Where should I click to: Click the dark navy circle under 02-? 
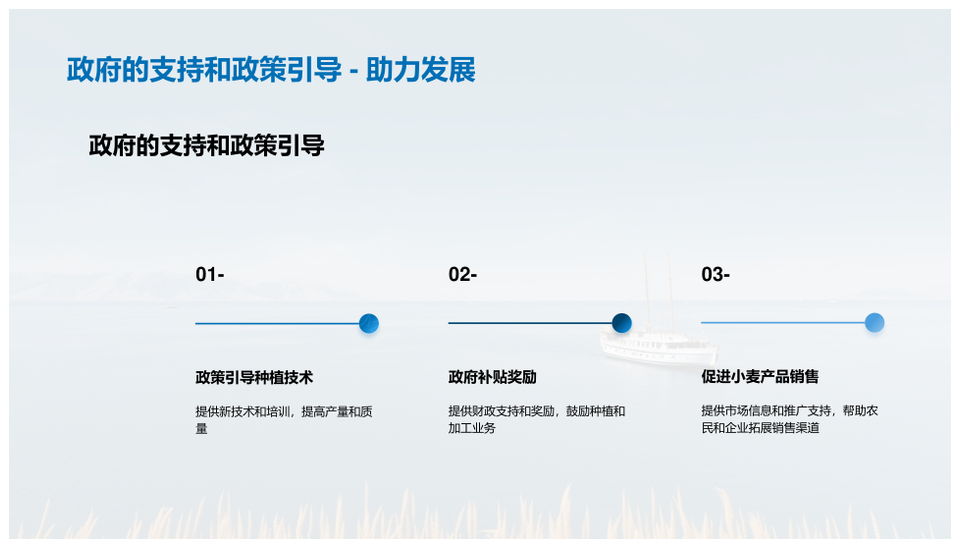pos(622,323)
